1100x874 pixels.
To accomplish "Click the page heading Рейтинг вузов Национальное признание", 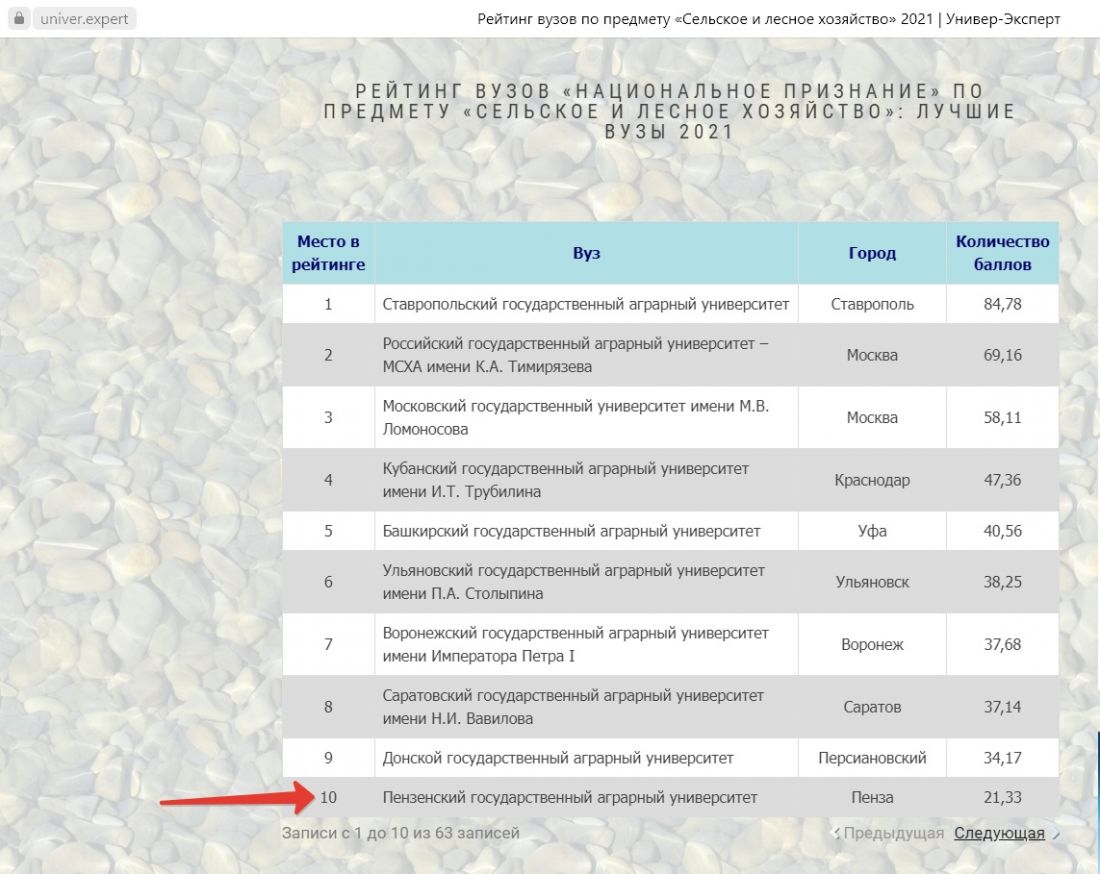I will tap(669, 112).
